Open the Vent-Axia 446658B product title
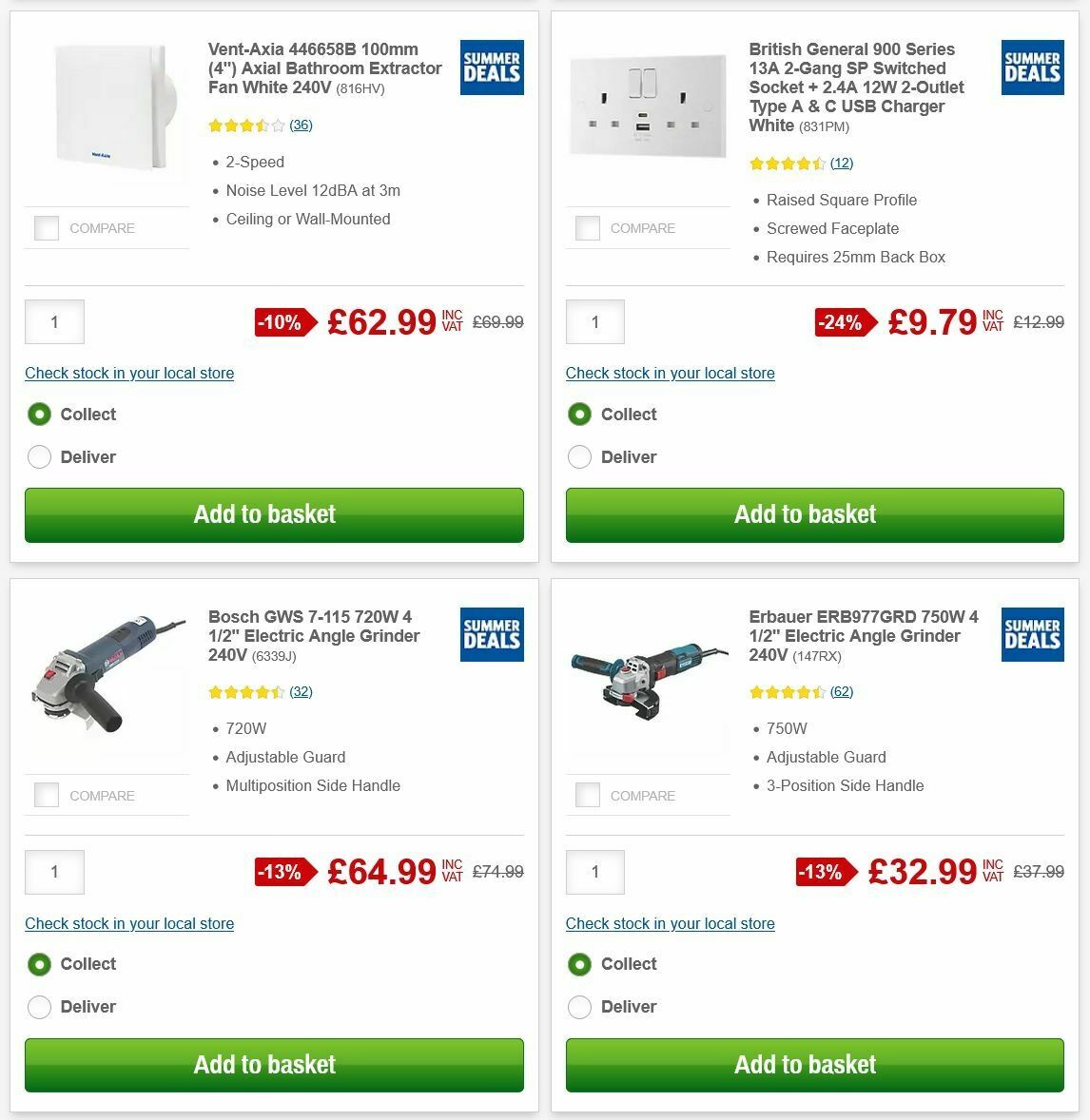This screenshot has height=1120, width=1090. (324, 68)
